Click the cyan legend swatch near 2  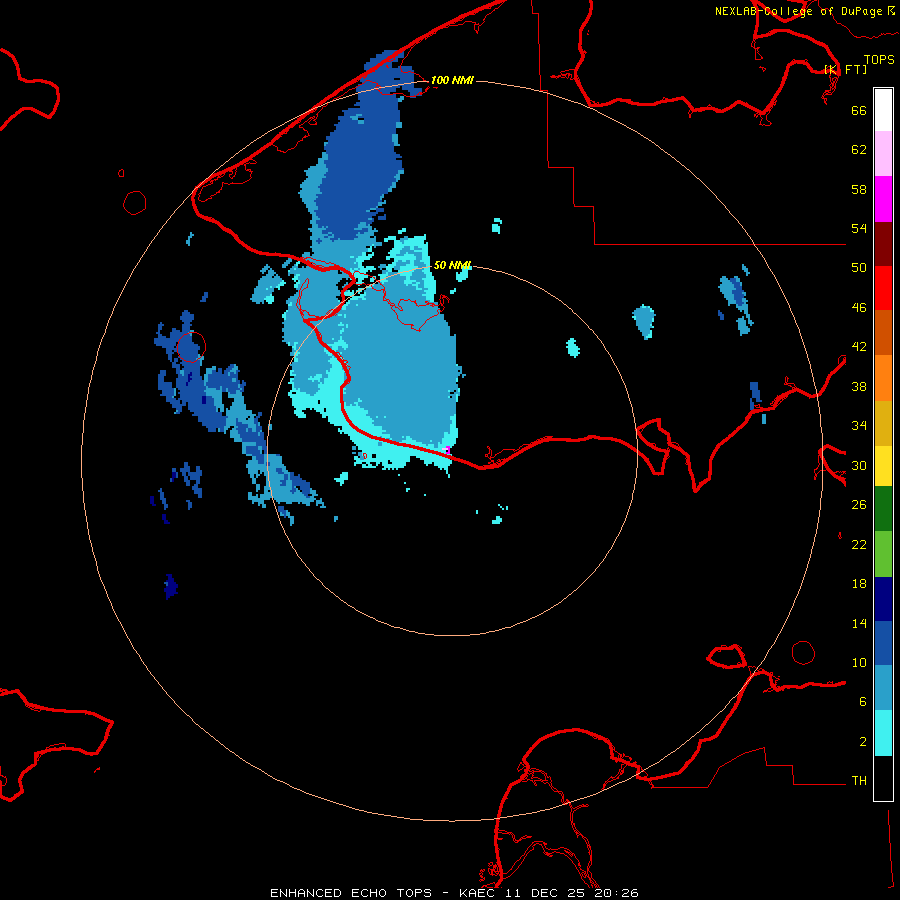point(883,733)
